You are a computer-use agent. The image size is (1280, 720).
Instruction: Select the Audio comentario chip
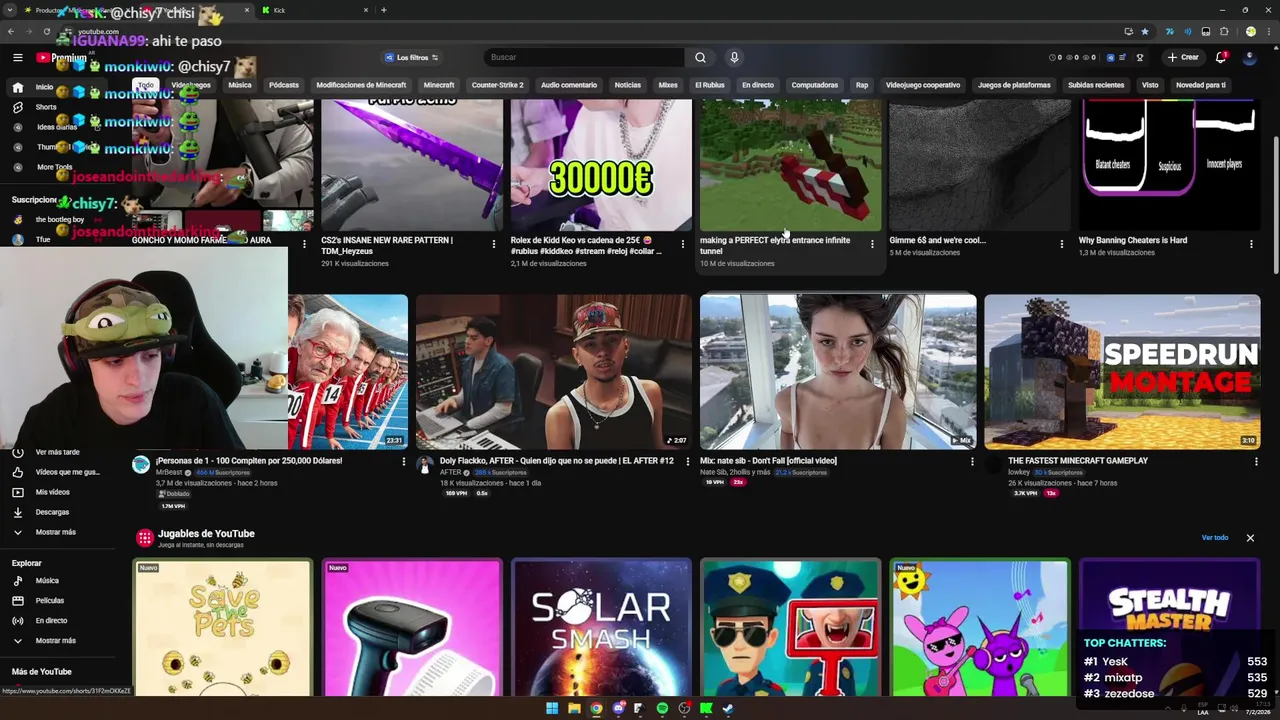pos(569,85)
